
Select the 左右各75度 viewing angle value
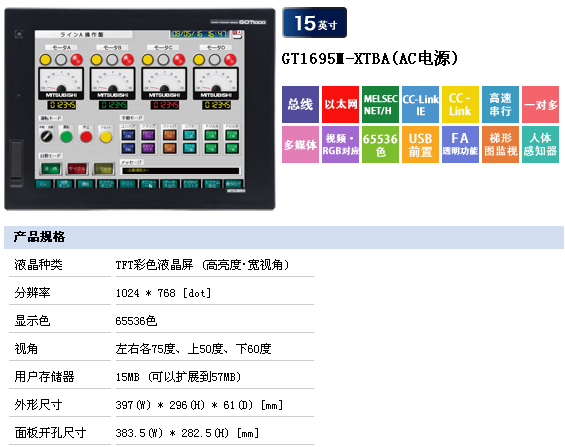193,349
